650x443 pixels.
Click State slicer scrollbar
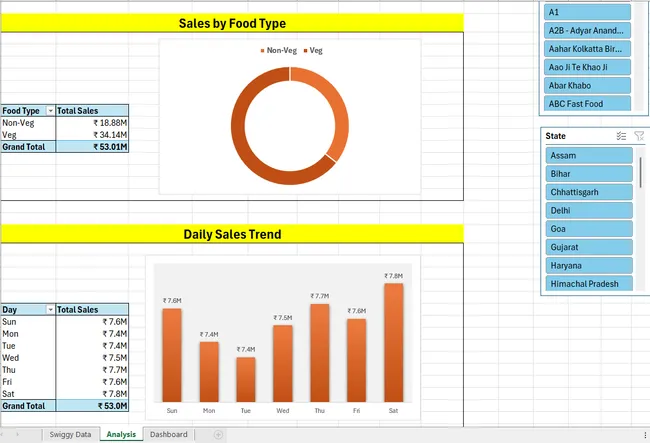coord(640,172)
